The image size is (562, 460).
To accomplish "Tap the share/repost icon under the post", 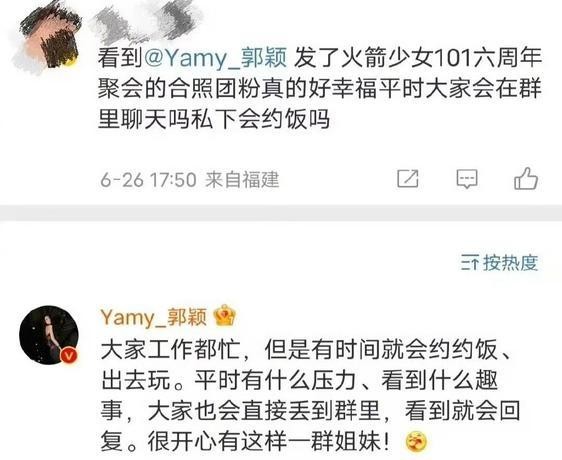I will click(x=408, y=178).
